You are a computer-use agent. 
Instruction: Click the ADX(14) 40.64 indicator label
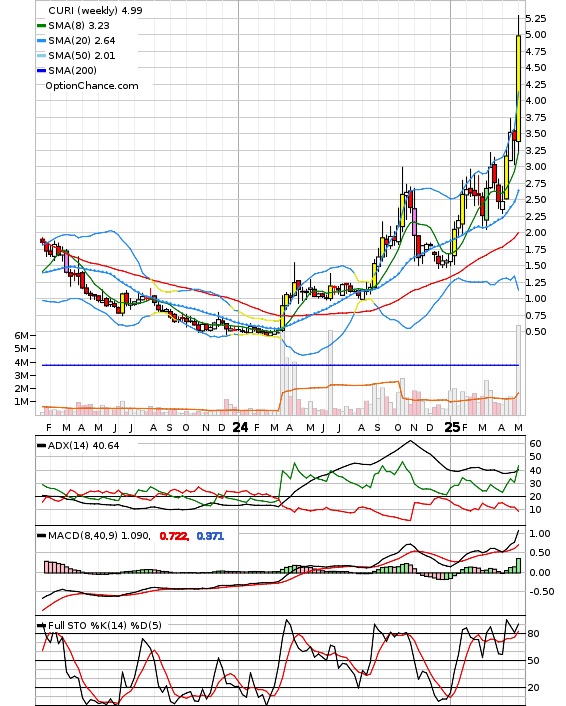(83, 446)
